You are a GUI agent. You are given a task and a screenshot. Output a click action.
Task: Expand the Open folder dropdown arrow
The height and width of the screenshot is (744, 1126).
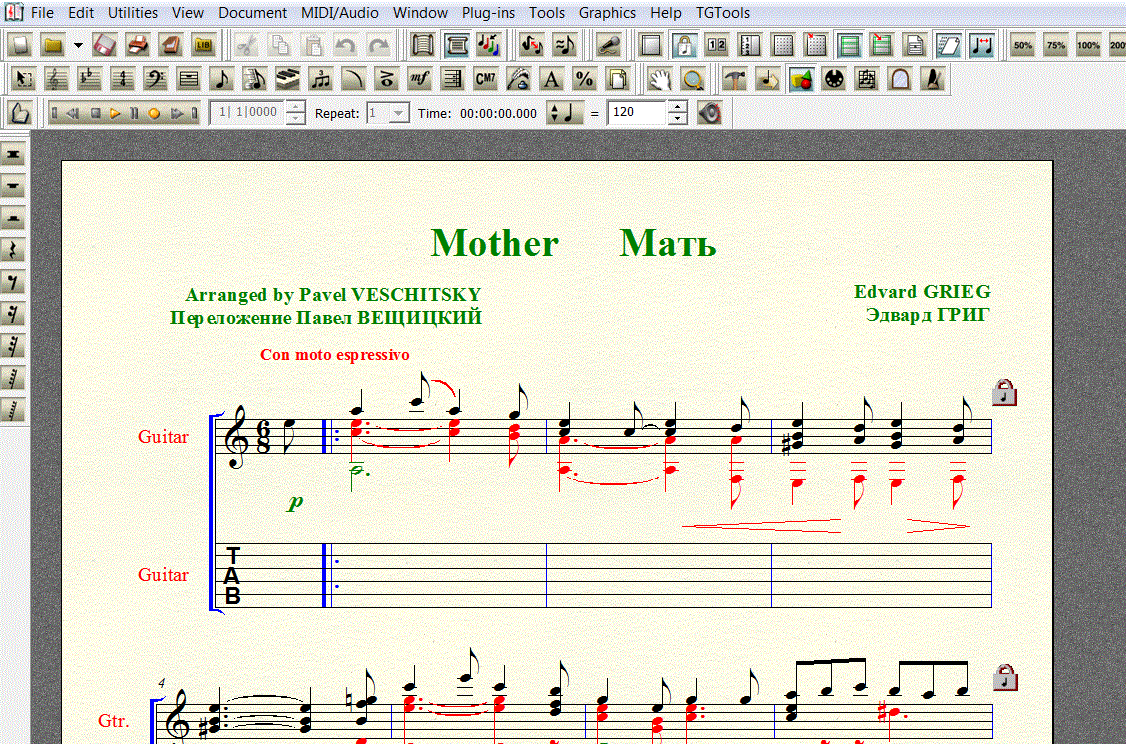(78, 45)
